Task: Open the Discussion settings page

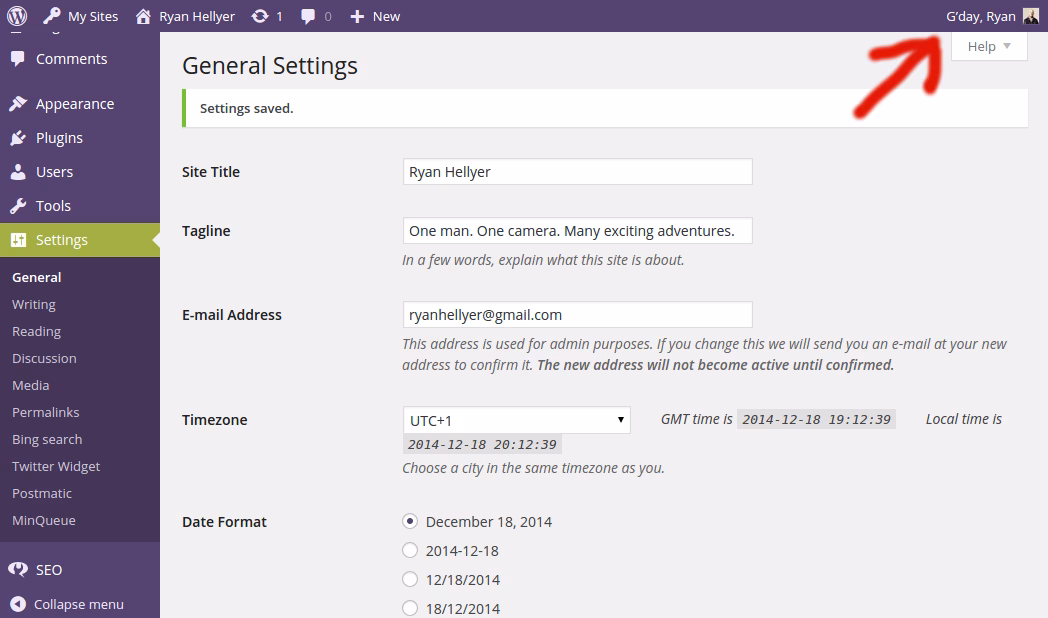Action: tap(44, 358)
